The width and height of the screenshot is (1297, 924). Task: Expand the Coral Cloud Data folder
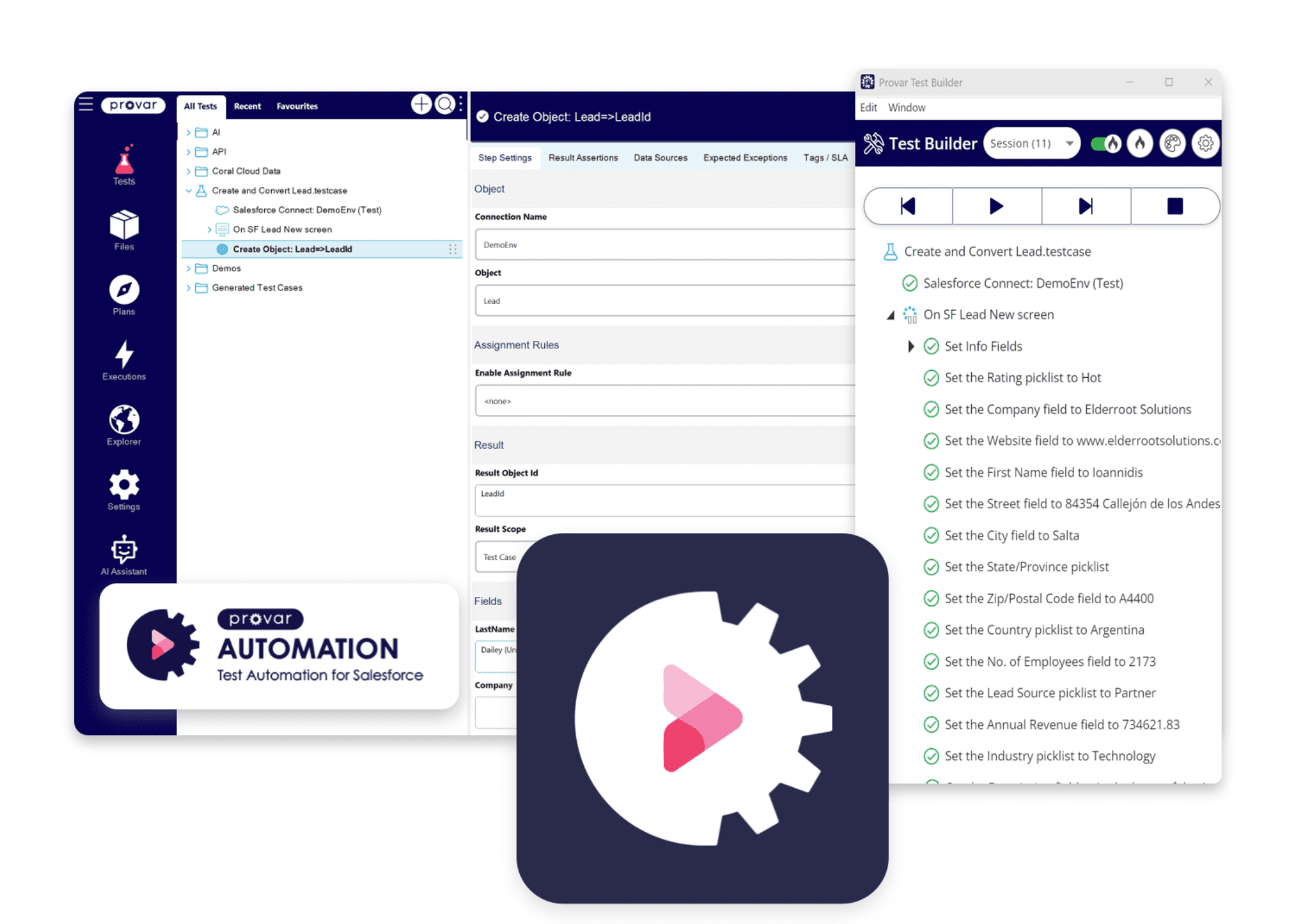pos(188,171)
